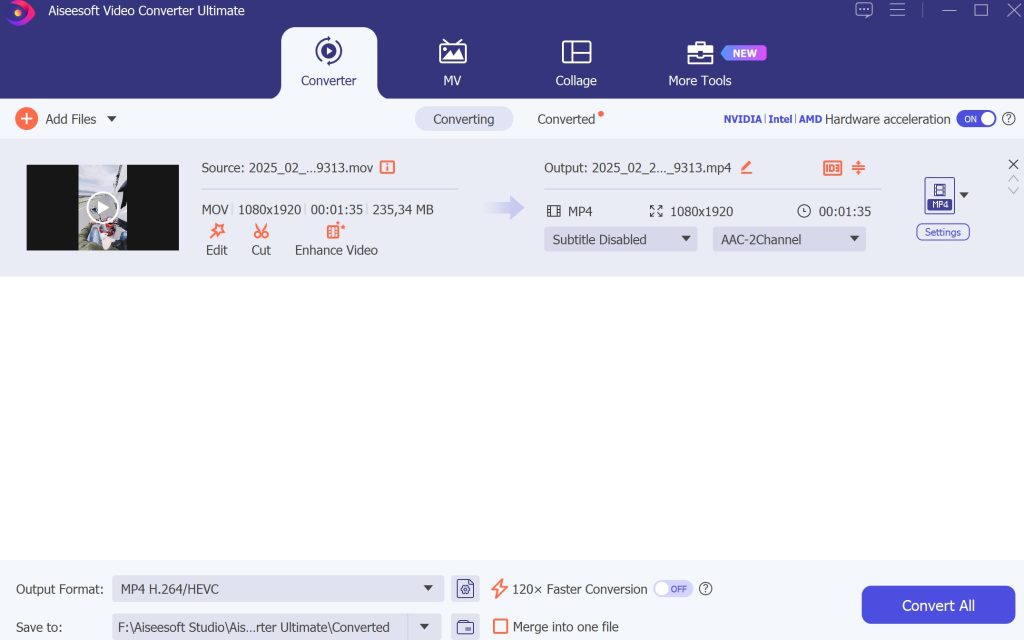Open the Subtitle Disabled dropdown

(x=620, y=239)
